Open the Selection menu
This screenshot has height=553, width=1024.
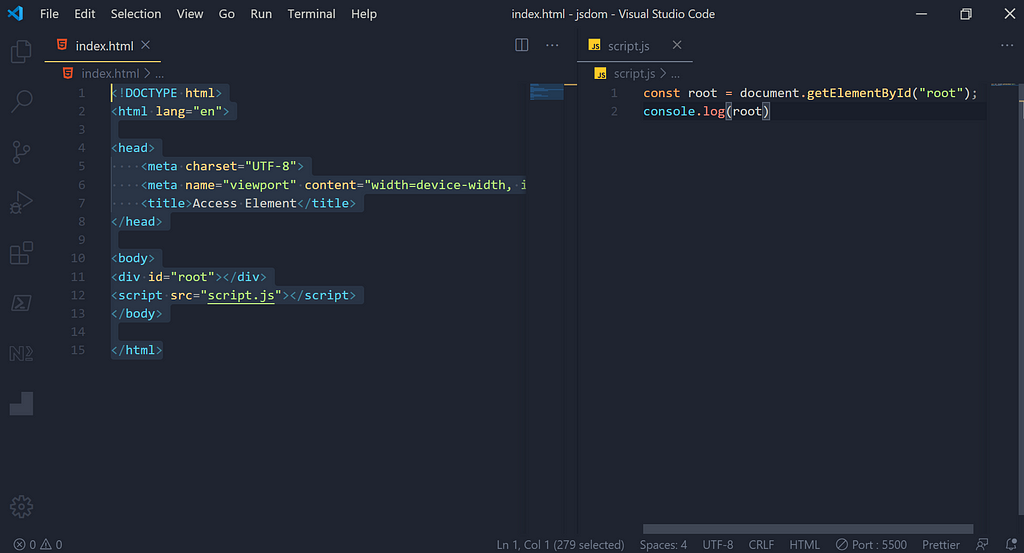(136, 14)
